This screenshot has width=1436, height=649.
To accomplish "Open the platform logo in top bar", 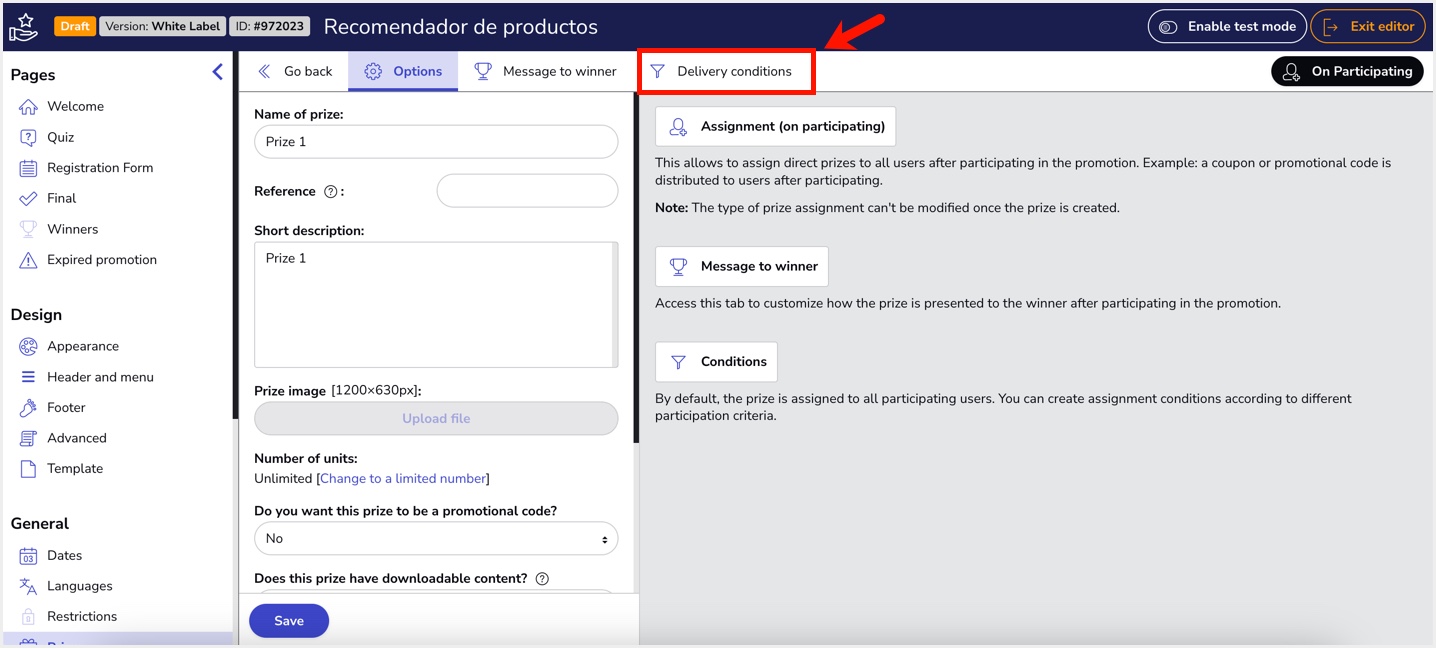I will pos(22,25).
